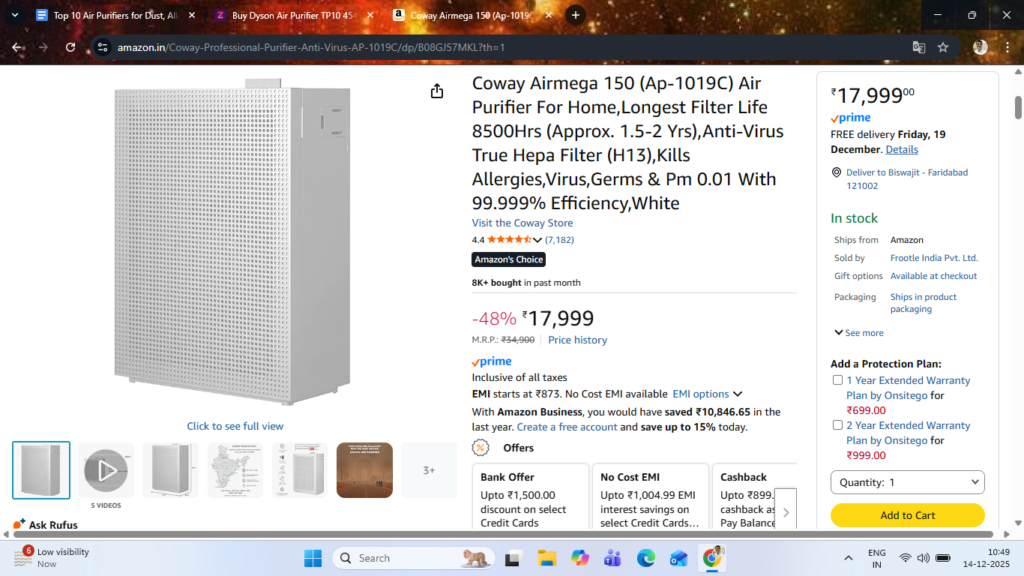Play the product videos thumbnail
The width and height of the screenshot is (1024, 576).
click(106, 470)
